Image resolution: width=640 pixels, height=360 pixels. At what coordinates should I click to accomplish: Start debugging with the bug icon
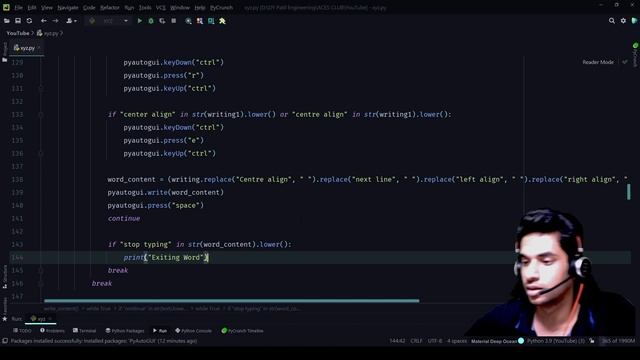click(x=151, y=21)
